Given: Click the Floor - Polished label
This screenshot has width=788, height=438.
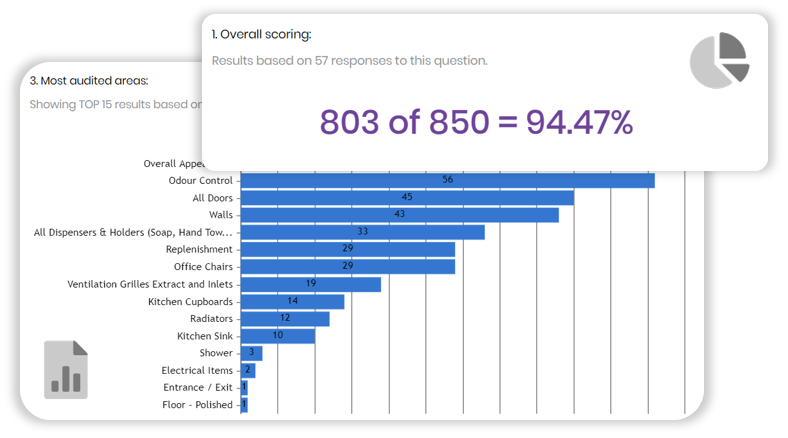Looking at the screenshot, I should (x=197, y=405).
